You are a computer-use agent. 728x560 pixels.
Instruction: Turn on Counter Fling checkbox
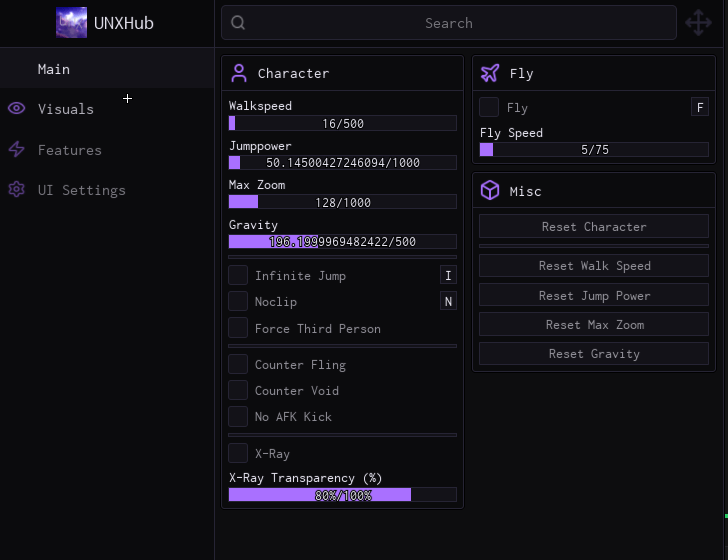pos(238,364)
